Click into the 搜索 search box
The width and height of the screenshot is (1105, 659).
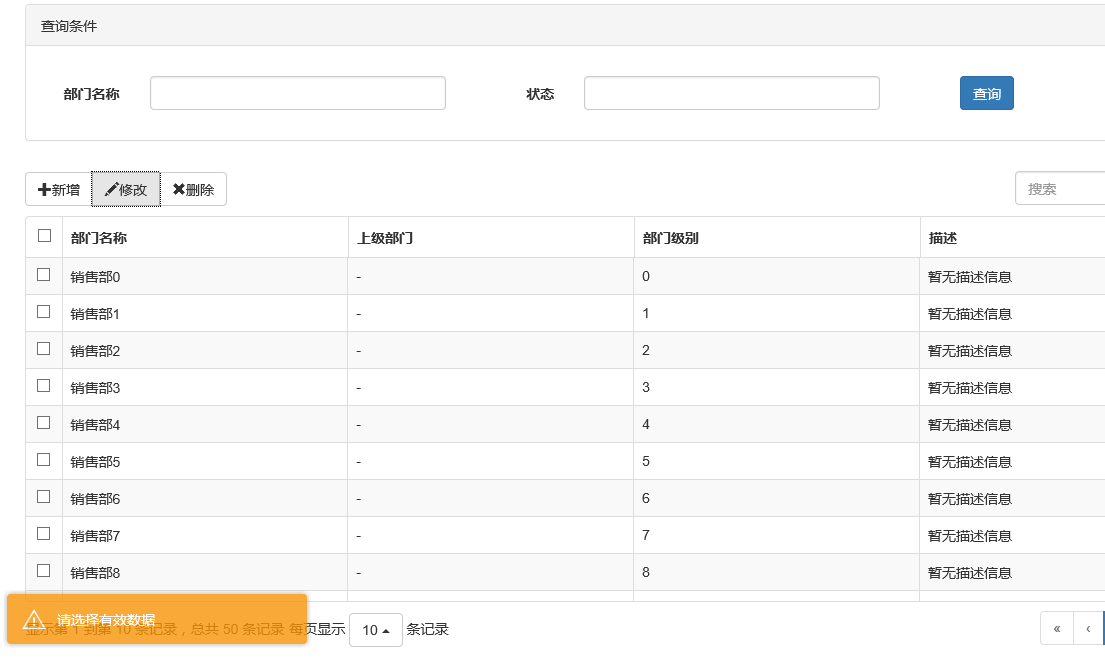pyautogui.click(x=1060, y=188)
